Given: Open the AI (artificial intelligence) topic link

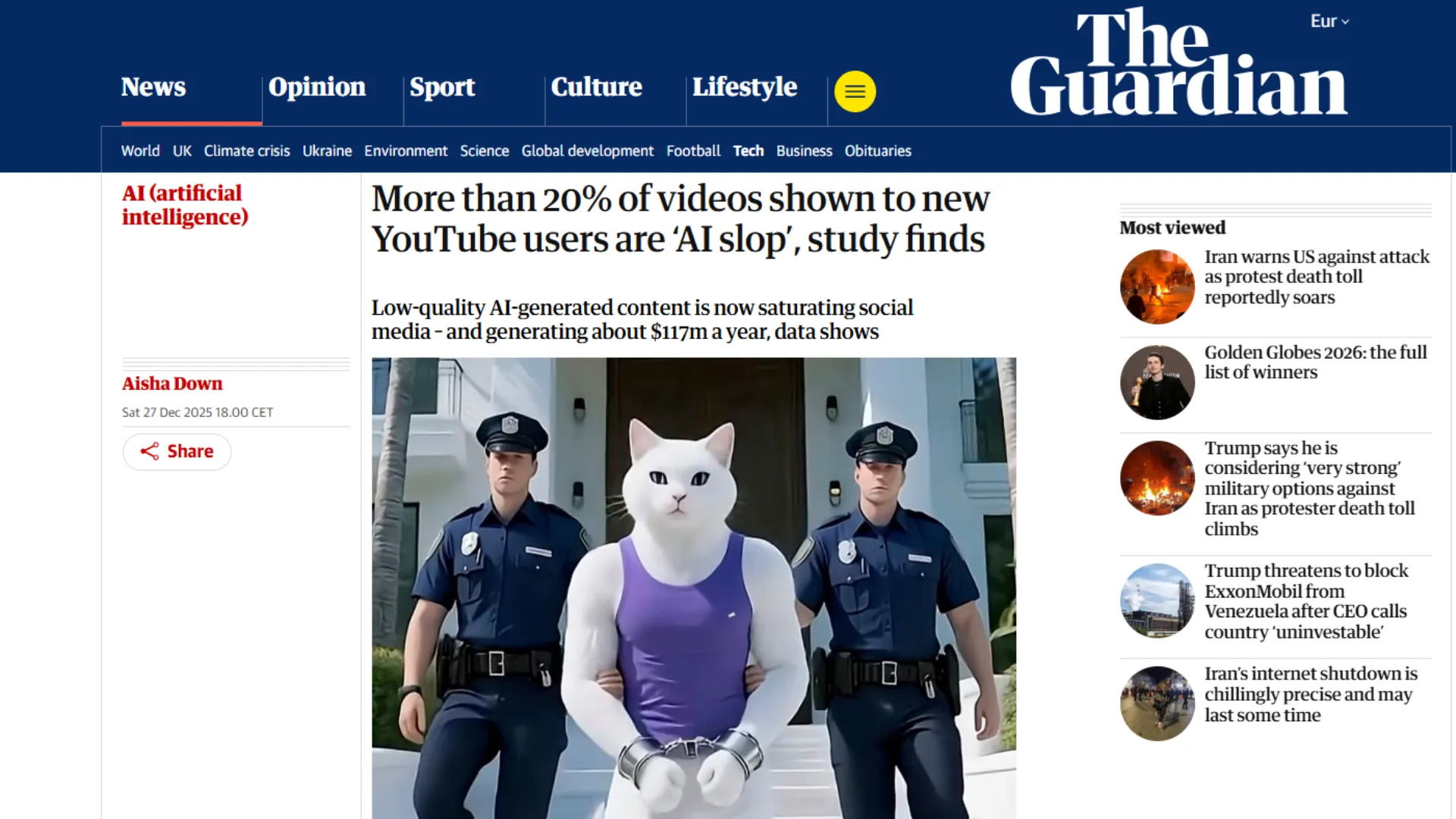Looking at the screenshot, I should [185, 205].
